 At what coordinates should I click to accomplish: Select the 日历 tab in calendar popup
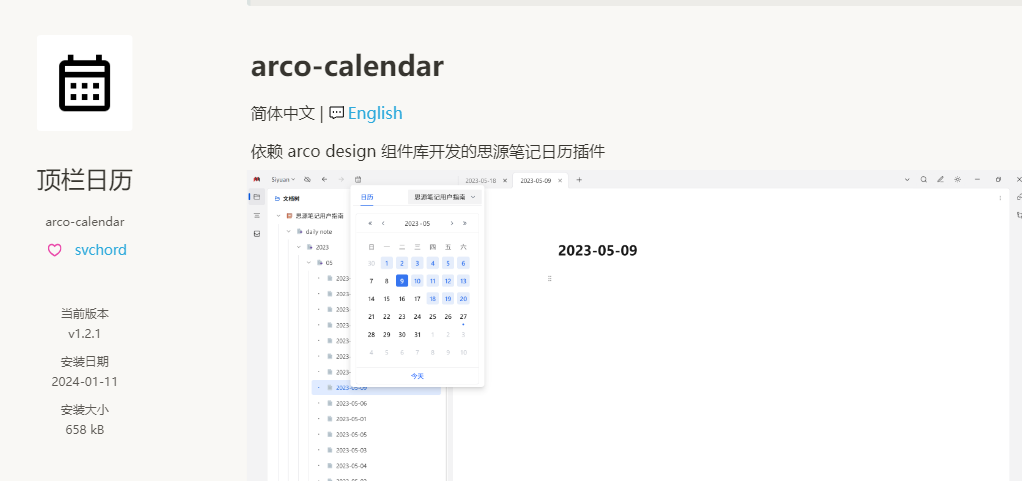pos(367,197)
